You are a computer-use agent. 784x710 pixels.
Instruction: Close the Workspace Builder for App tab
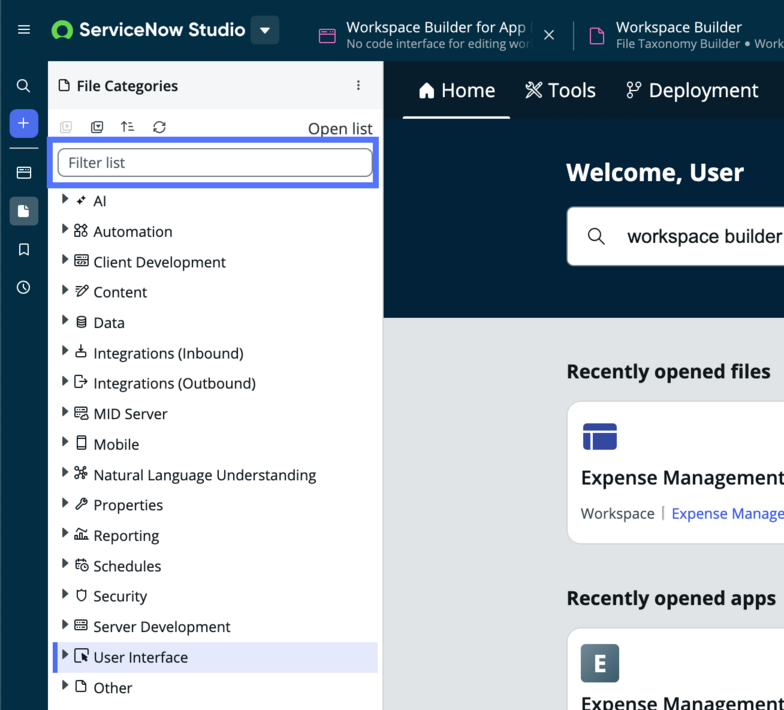548,35
